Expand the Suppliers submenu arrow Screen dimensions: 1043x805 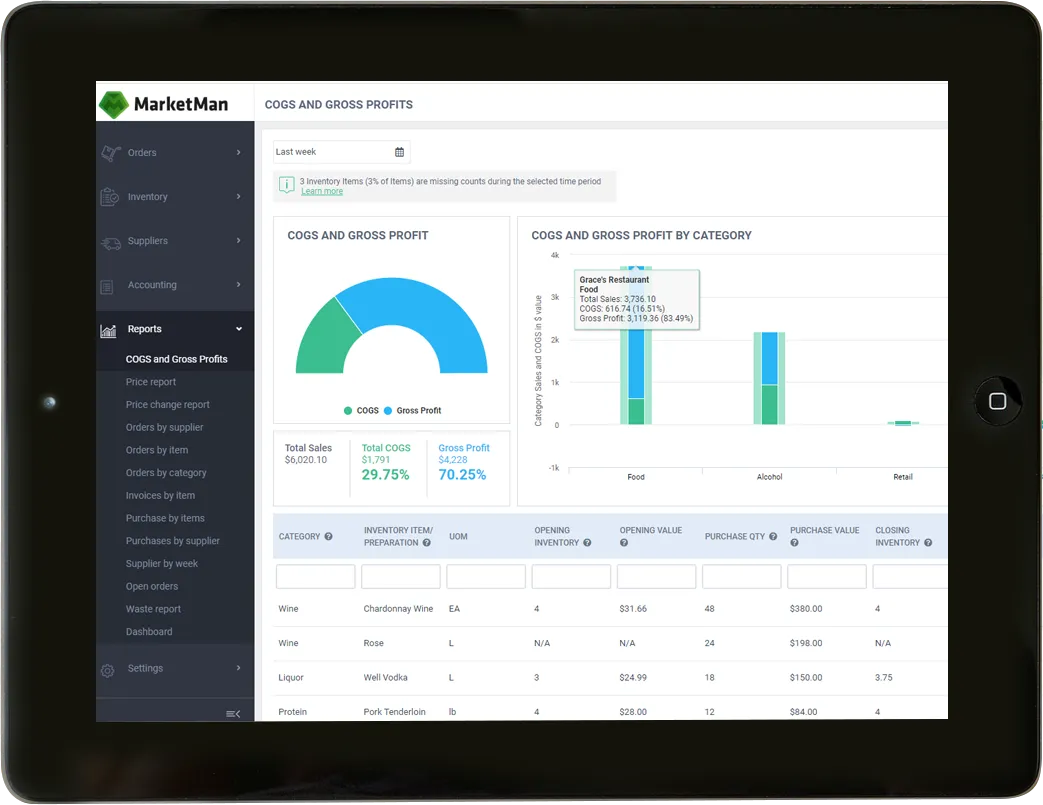tap(238, 241)
